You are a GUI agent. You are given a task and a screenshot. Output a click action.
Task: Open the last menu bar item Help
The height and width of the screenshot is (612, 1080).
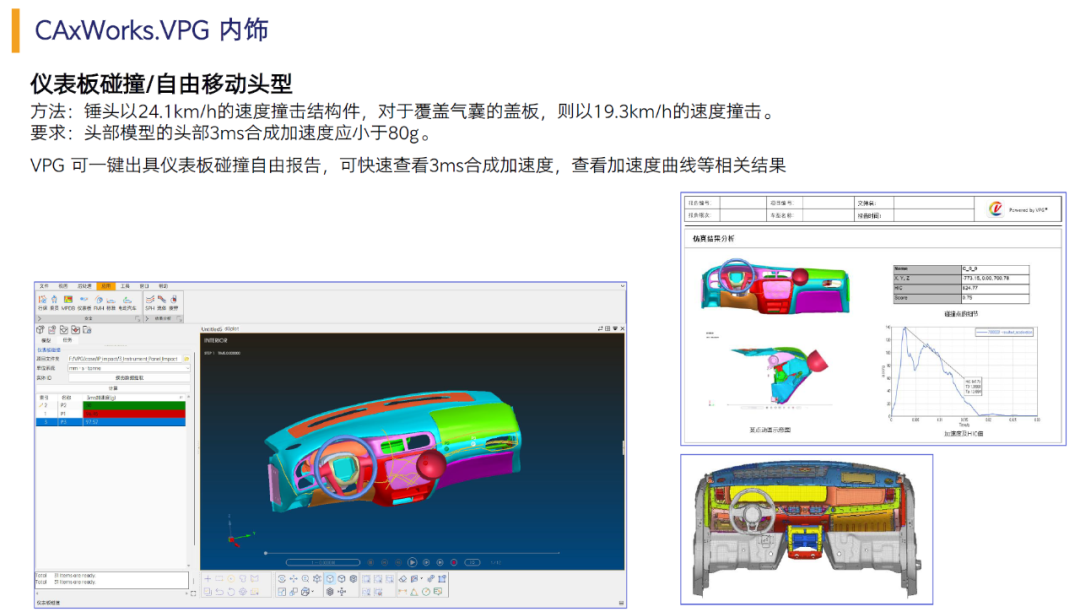point(163,286)
